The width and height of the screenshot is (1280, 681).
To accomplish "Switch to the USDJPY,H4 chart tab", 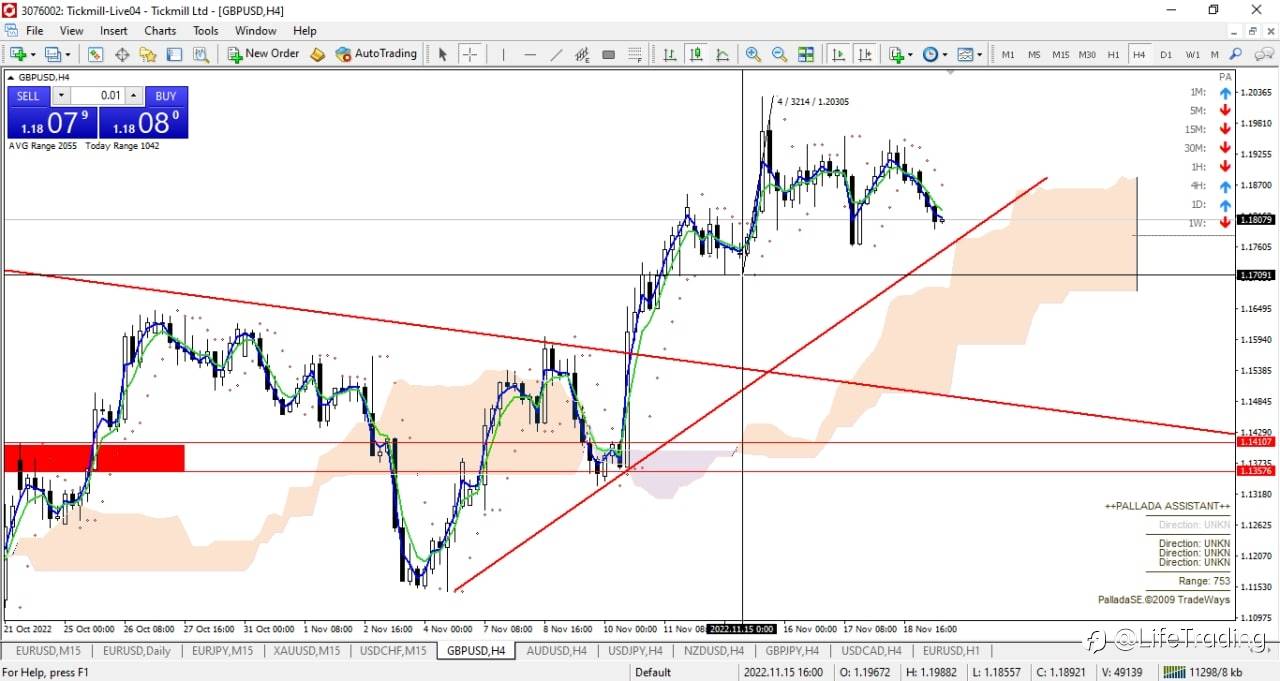I will pyautogui.click(x=635, y=650).
